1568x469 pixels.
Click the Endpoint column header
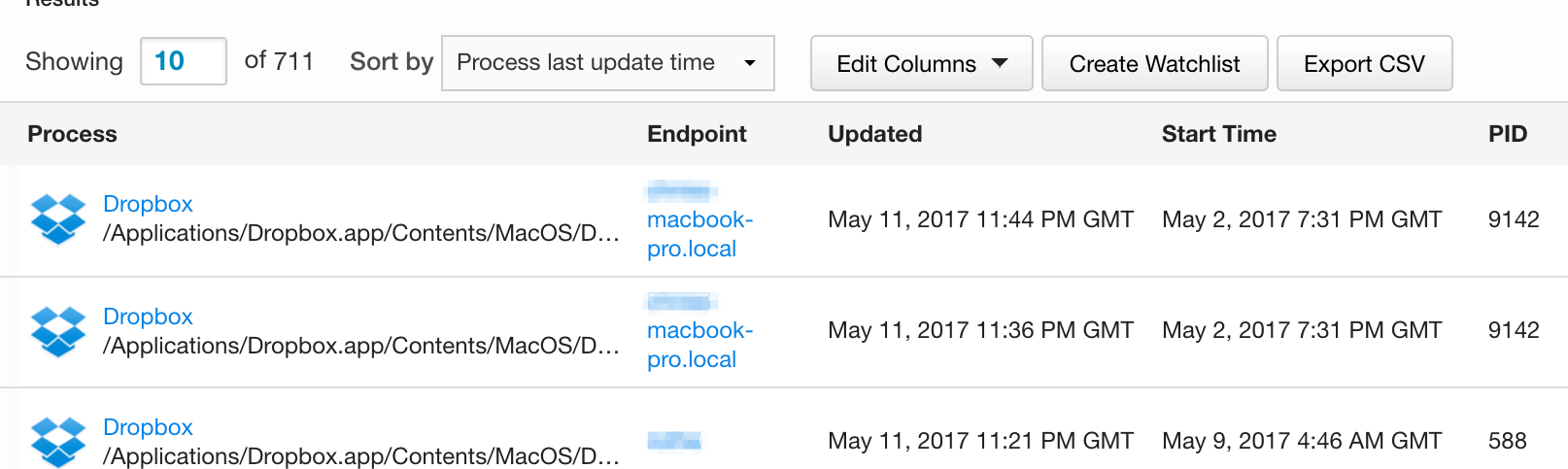click(697, 134)
